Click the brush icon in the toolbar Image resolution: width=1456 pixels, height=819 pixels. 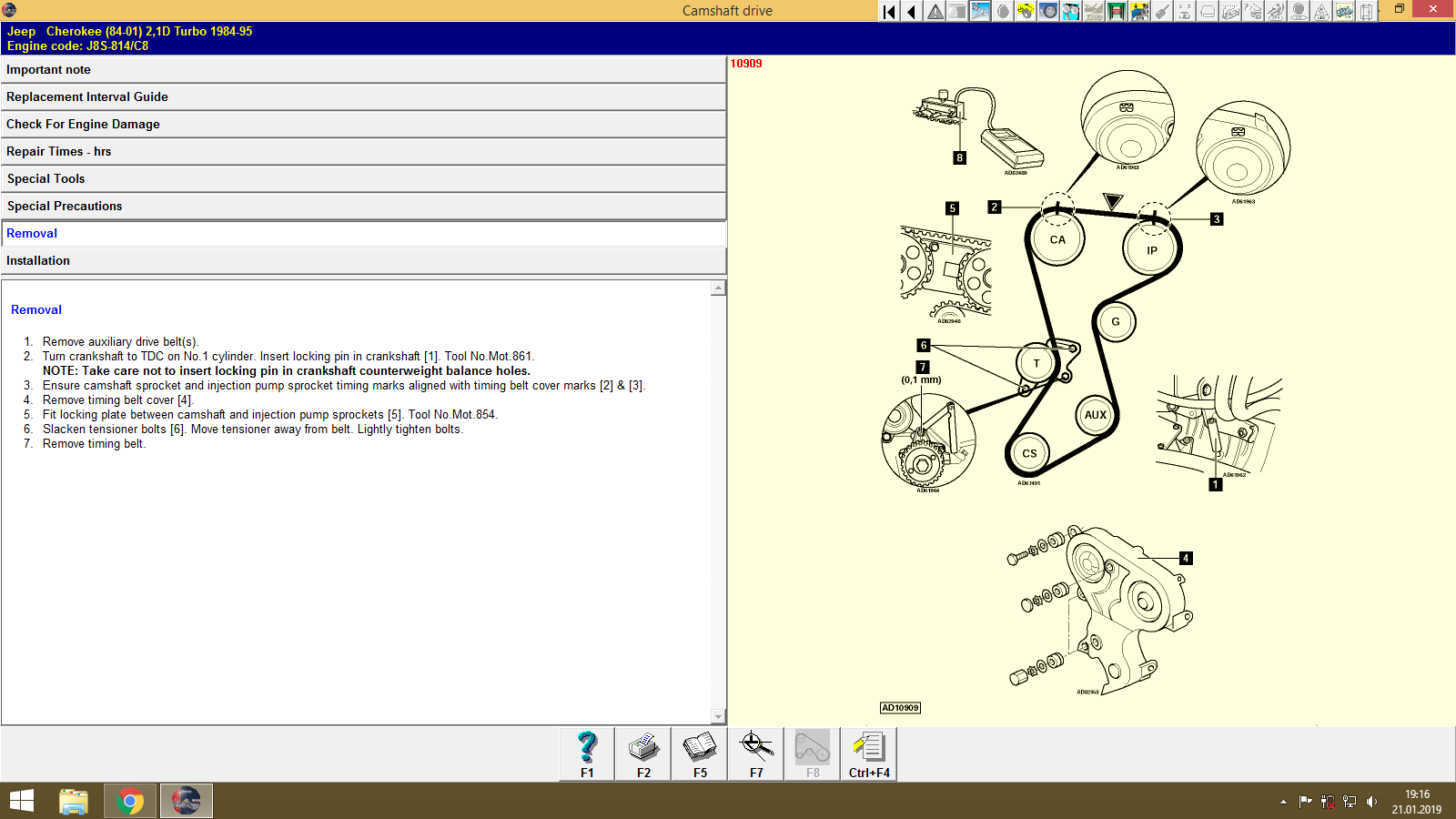1162,11
